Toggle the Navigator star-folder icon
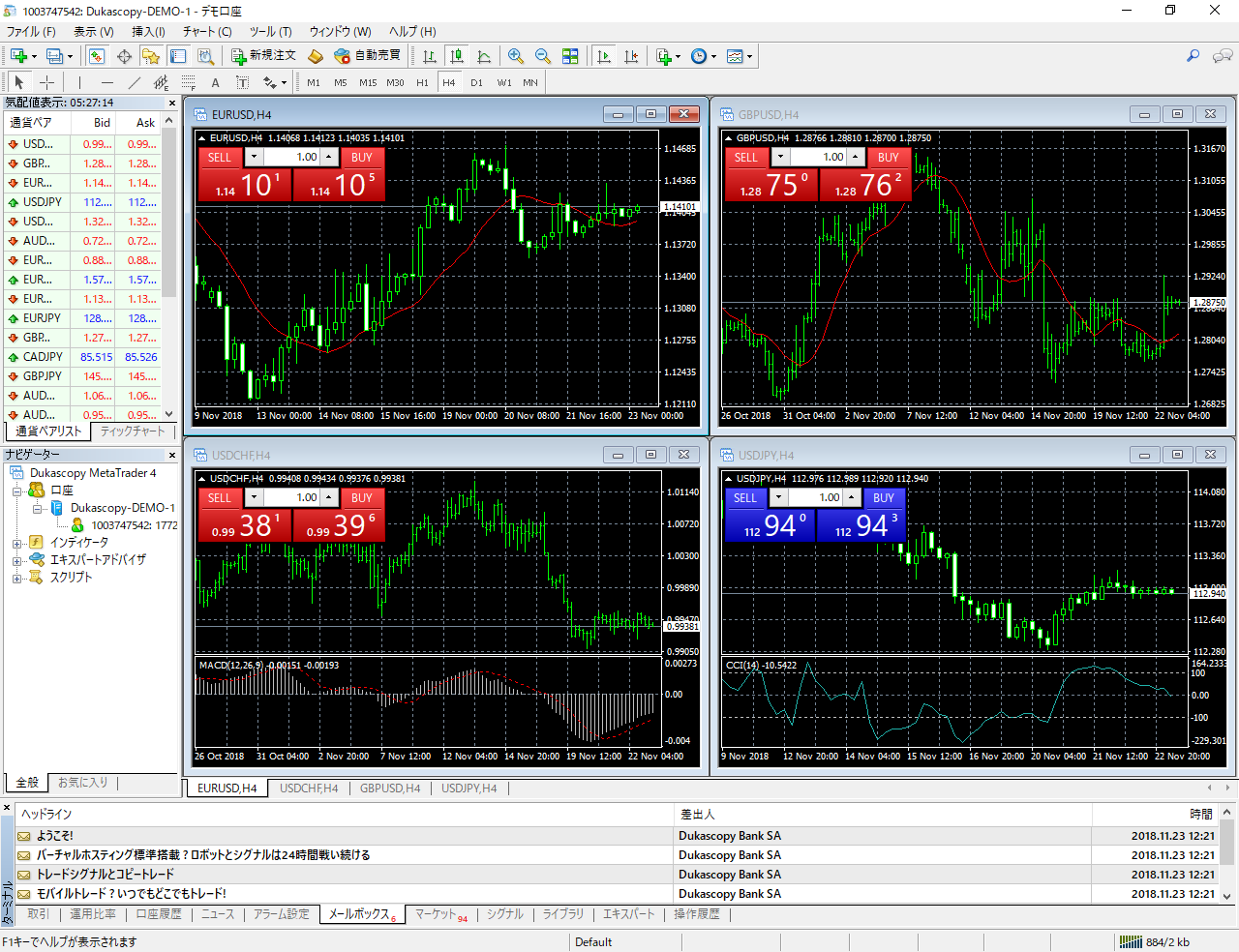Screen dimensions: 1239x952 (x=151, y=56)
